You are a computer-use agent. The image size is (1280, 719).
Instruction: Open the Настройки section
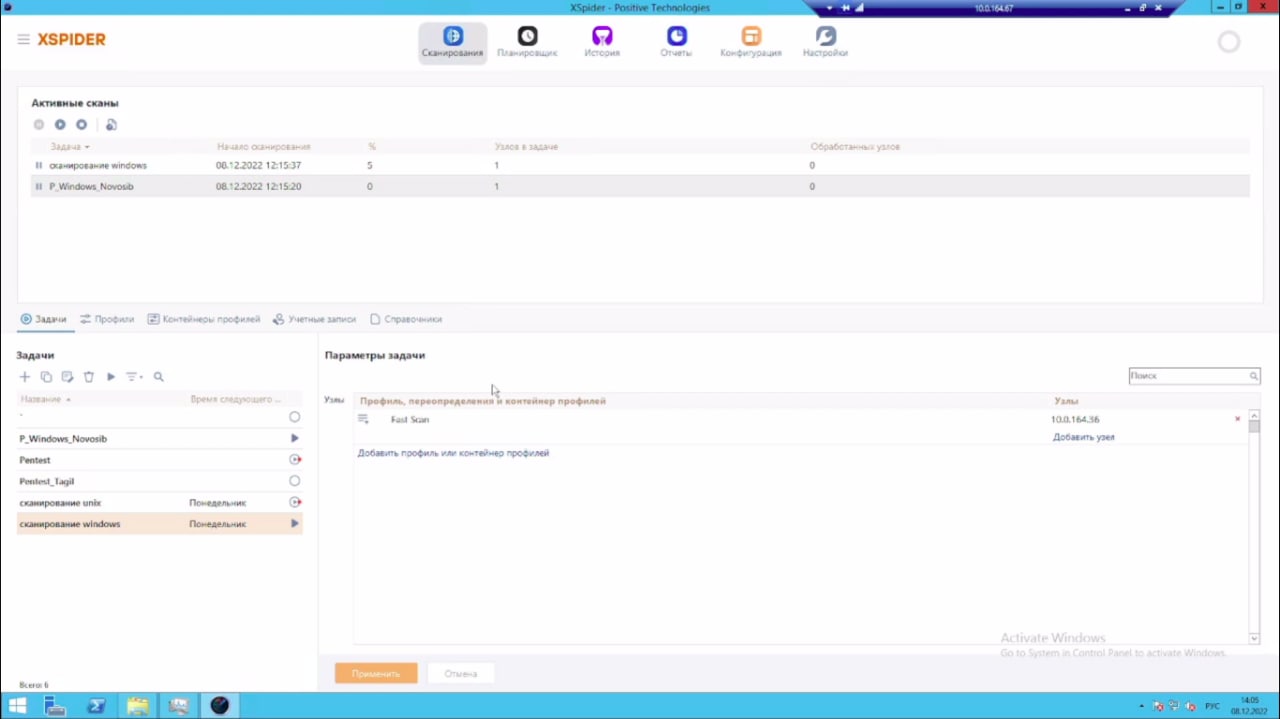[x=825, y=43]
